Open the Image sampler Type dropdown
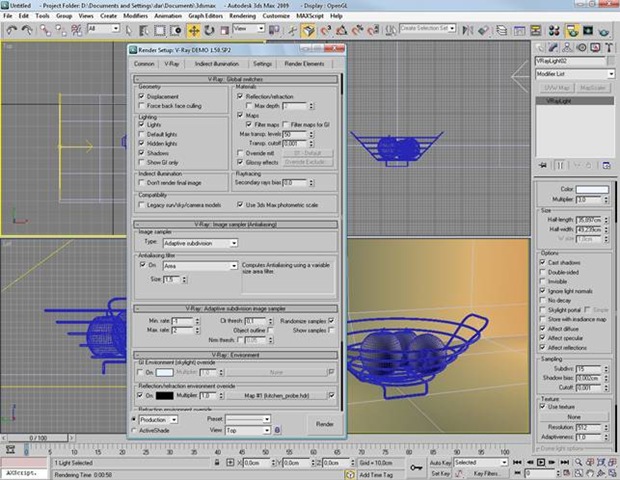The height and width of the screenshot is (480, 620). [x=199, y=242]
